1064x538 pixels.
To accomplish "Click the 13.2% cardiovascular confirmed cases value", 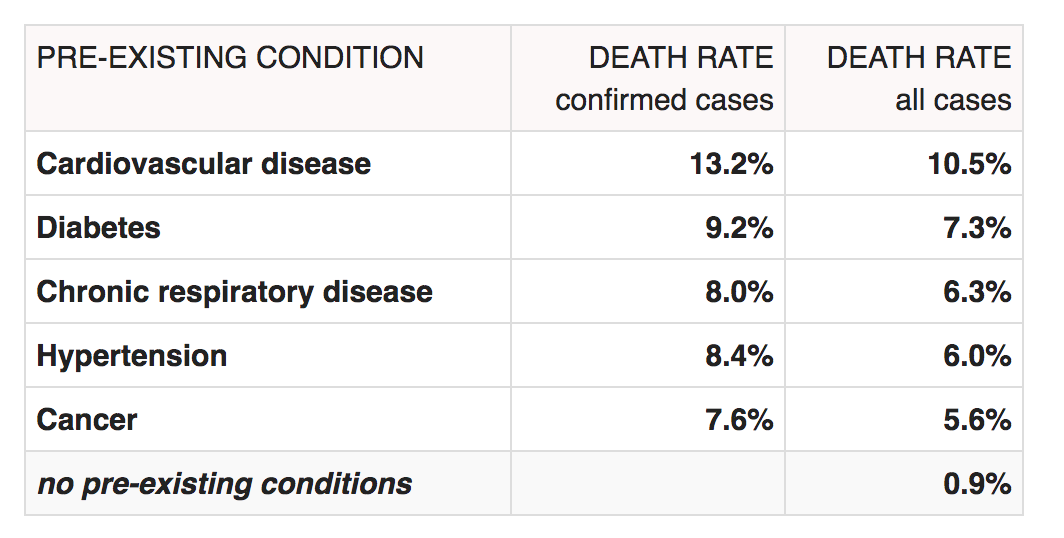I will 731,164.
